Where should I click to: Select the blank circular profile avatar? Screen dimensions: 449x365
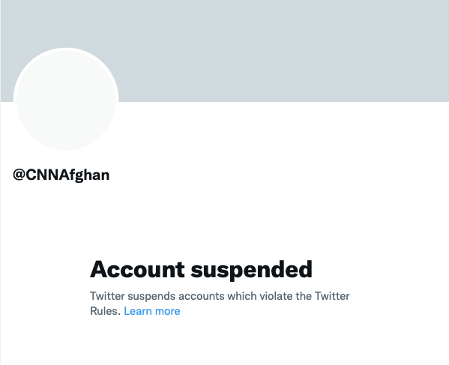pyautogui.click(x=66, y=99)
